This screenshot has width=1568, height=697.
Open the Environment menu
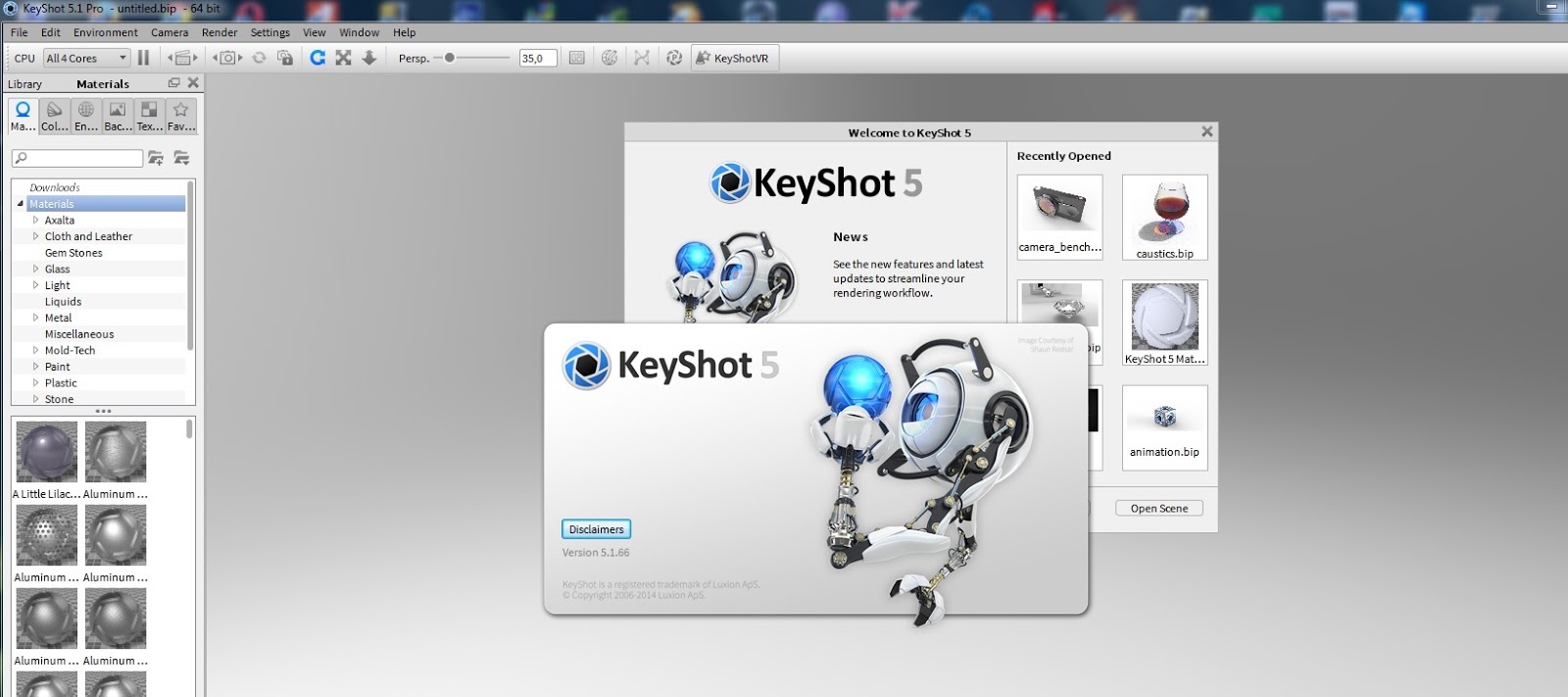(x=106, y=32)
